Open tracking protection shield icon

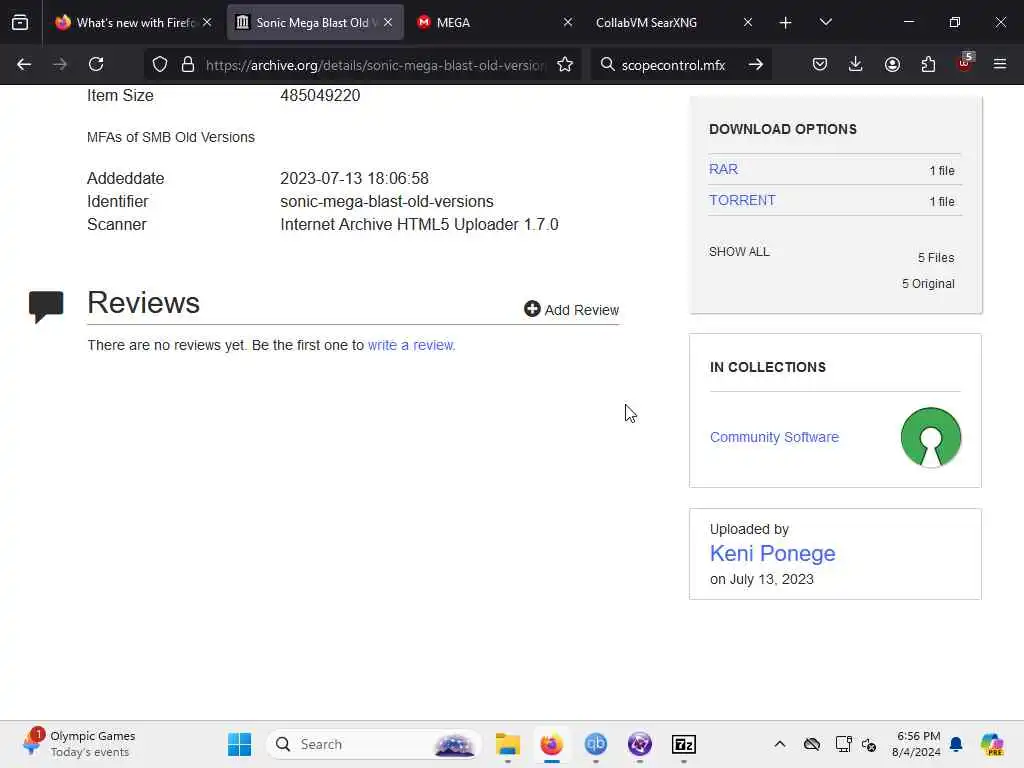coord(160,64)
